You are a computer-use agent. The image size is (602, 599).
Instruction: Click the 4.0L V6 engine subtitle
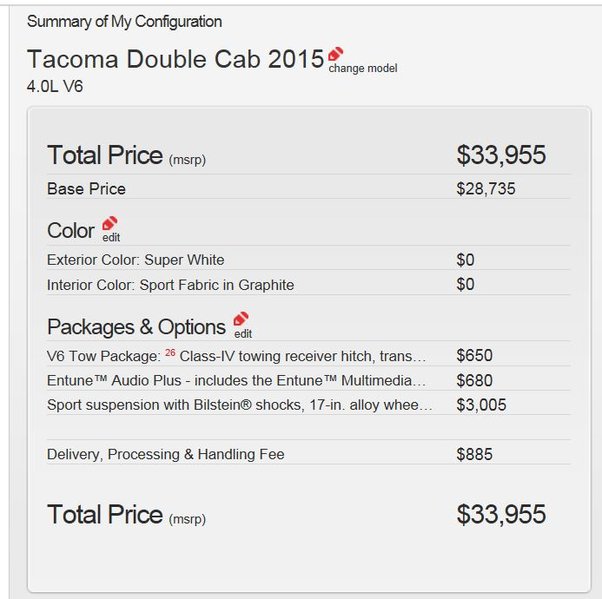pos(55,86)
